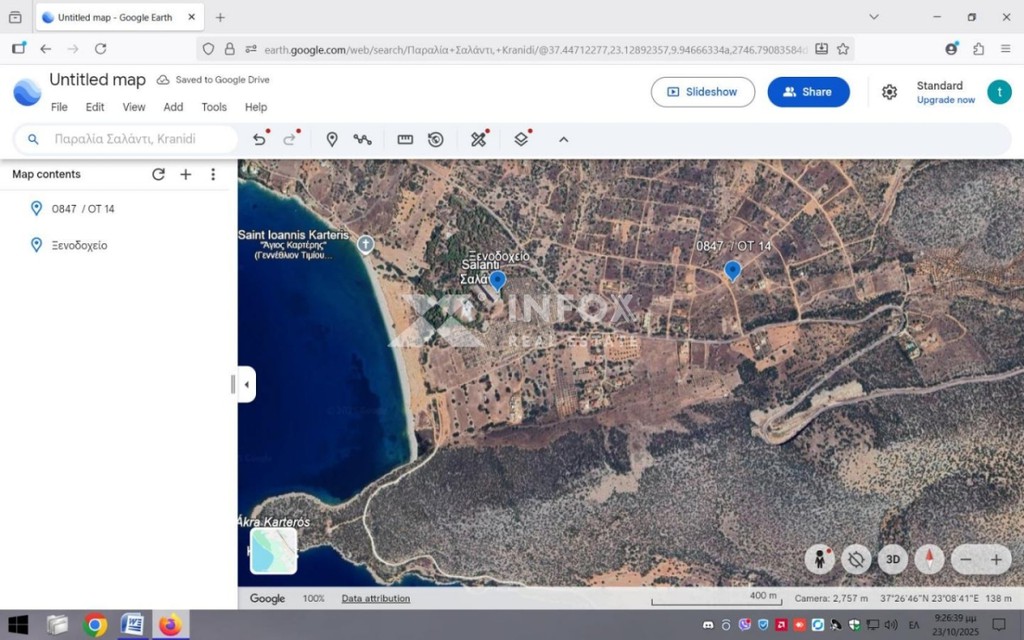Start the Slideshow
This screenshot has height=640, width=1024.
[x=703, y=92]
